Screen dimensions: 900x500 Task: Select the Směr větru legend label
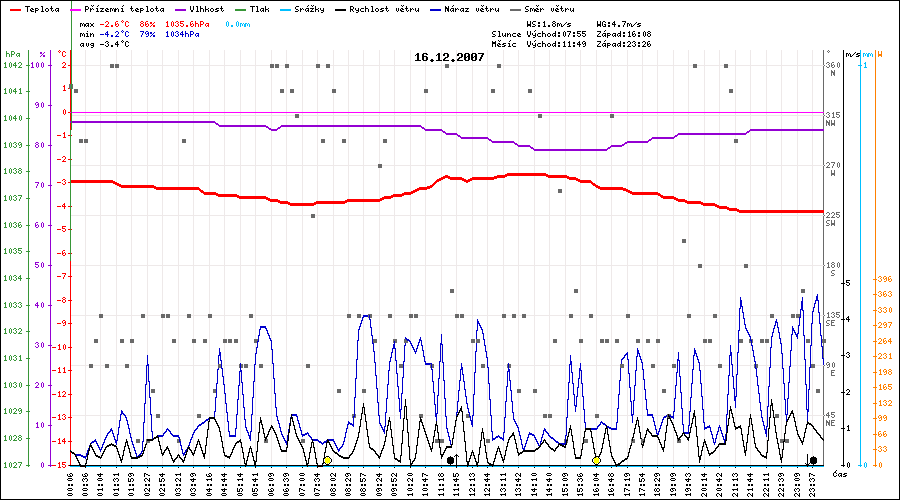[549, 9]
